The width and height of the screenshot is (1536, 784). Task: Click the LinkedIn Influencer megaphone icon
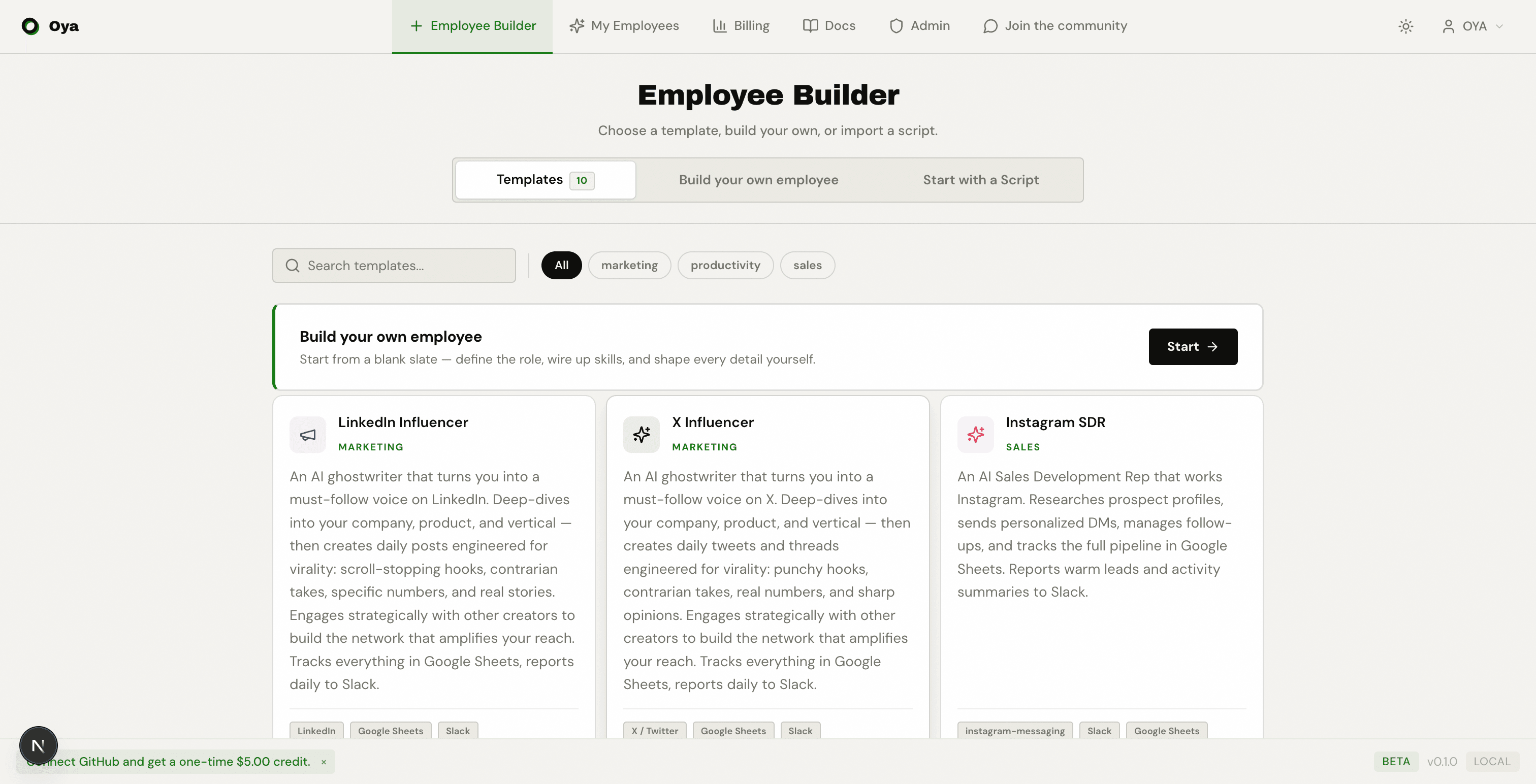pos(307,435)
